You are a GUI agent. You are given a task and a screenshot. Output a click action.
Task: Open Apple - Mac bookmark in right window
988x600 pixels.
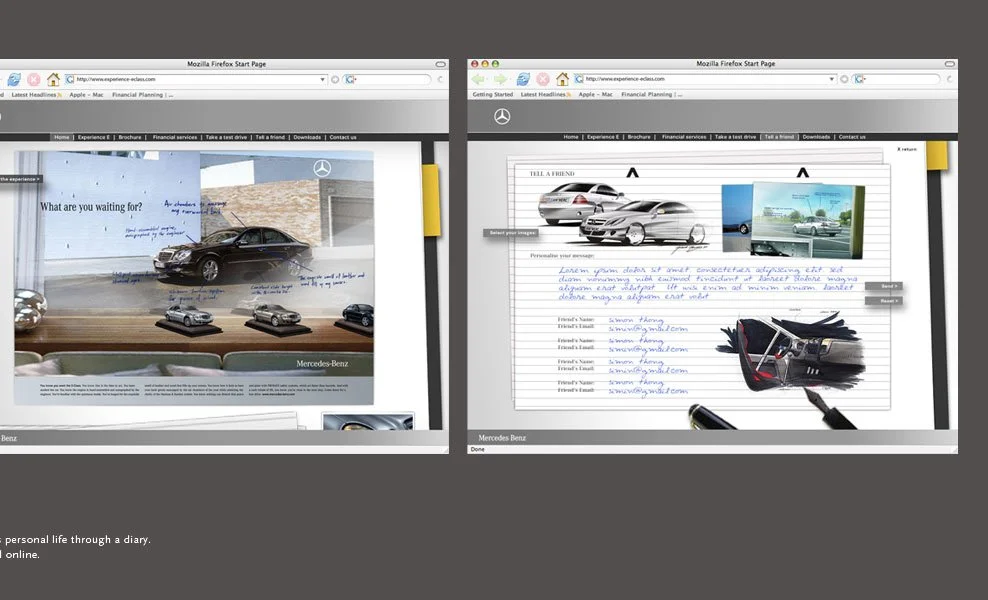(x=595, y=95)
